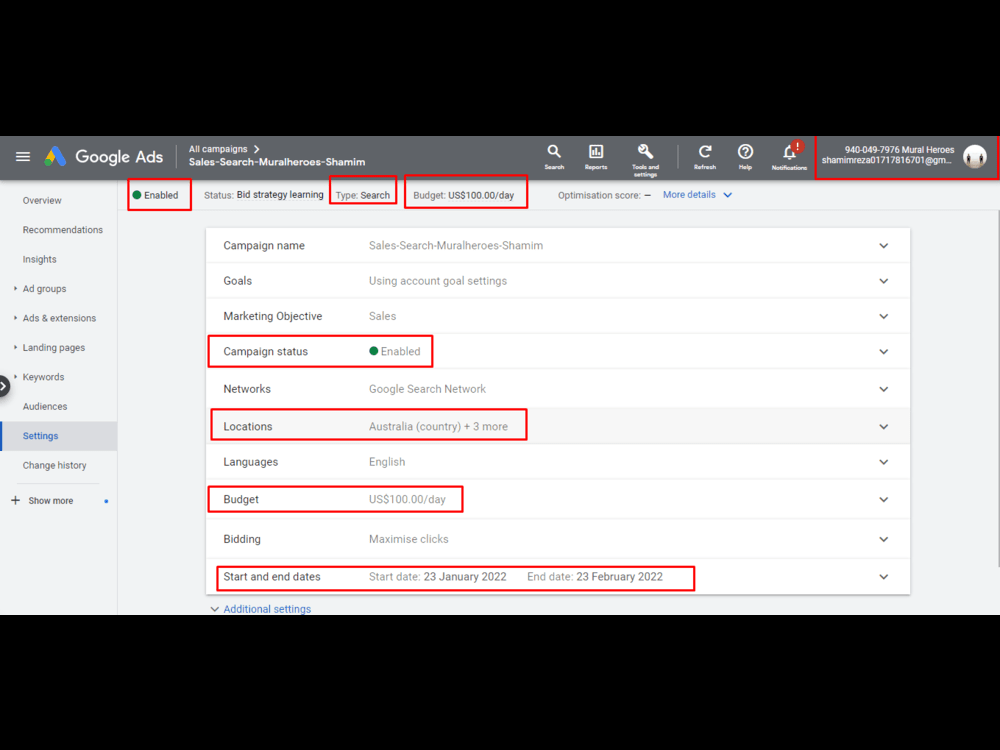Open Overview in side navigation
1000x750 pixels.
coord(42,200)
